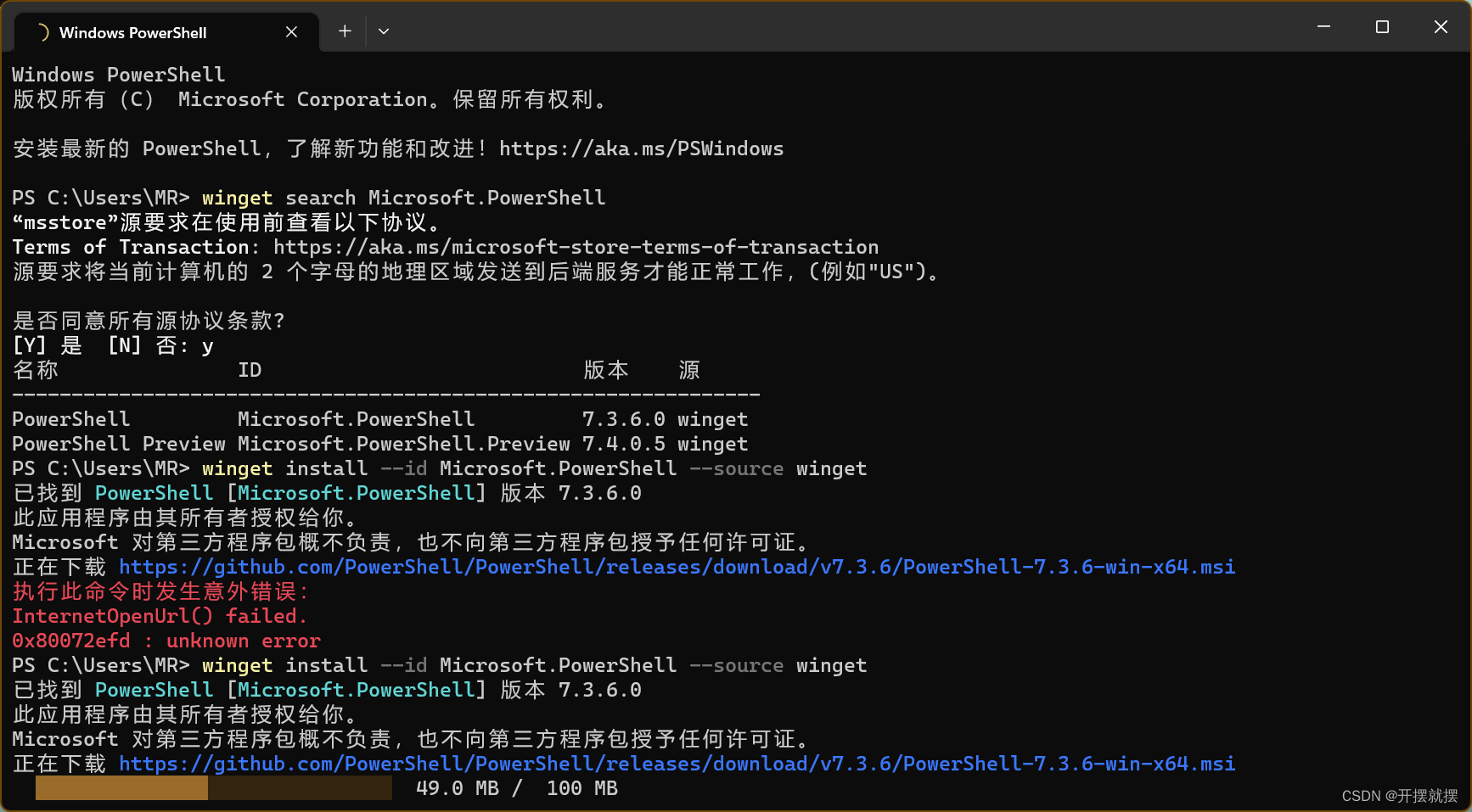Image resolution: width=1472 pixels, height=812 pixels.
Task: Click the '执行此命令时发生意外错误' error line
Action: click(160, 591)
